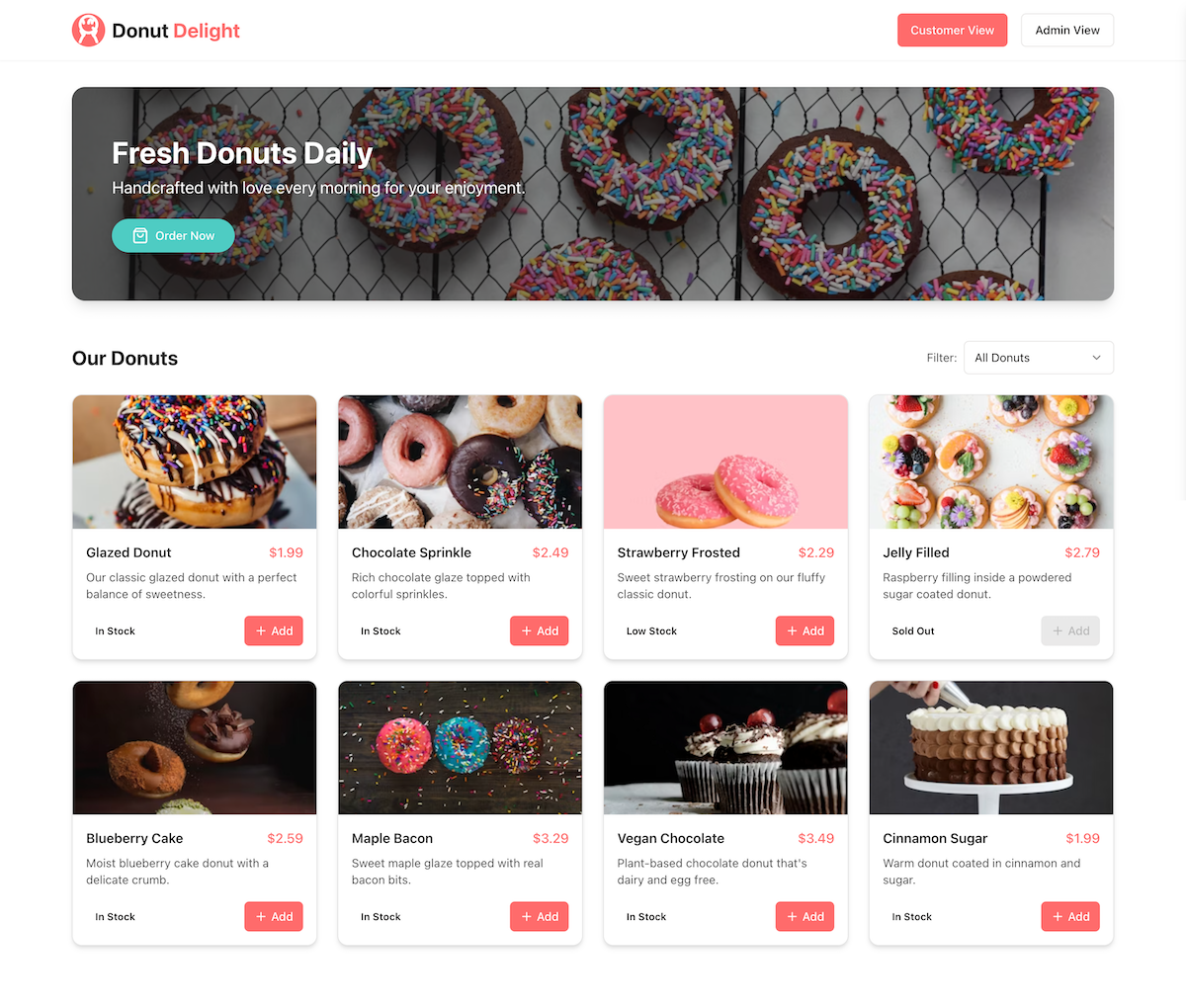Image resolution: width=1186 pixels, height=1008 pixels.
Task: Click the plus icon on Maple Bacon's Add button
Action: coord(527,916)
